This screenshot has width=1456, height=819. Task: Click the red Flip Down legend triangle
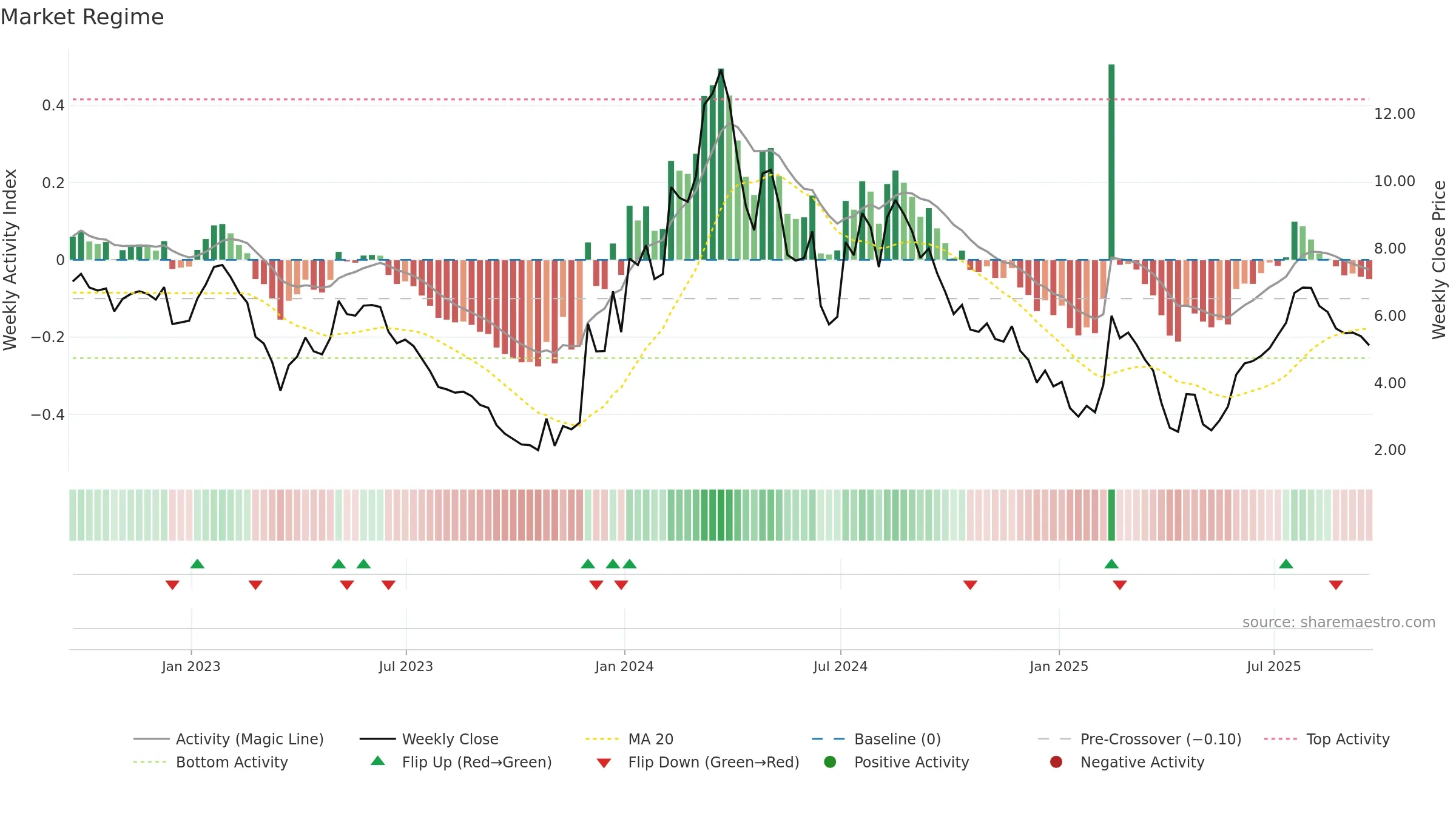(604, 763)
